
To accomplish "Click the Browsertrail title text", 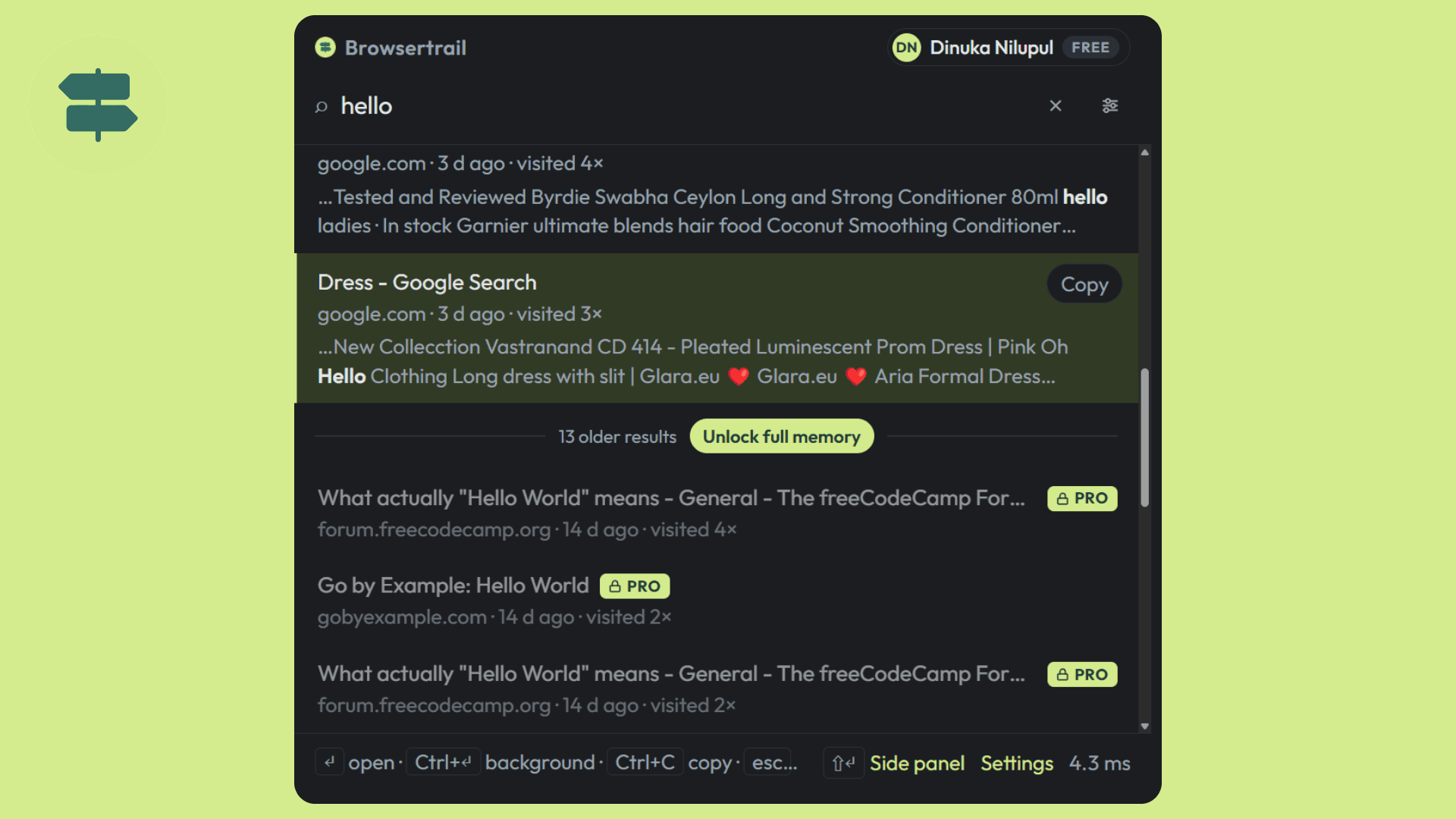I will [x=406, y=48].
